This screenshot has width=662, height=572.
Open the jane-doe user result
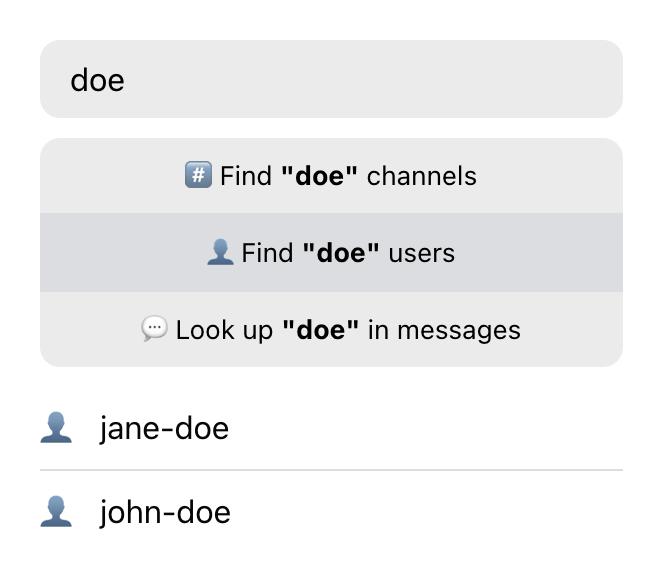tap(164, 429)
